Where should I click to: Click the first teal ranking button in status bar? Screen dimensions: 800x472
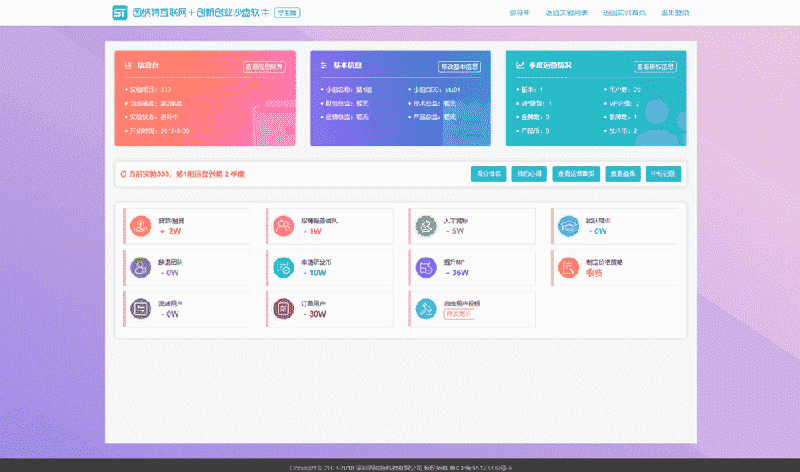(489, 173)
